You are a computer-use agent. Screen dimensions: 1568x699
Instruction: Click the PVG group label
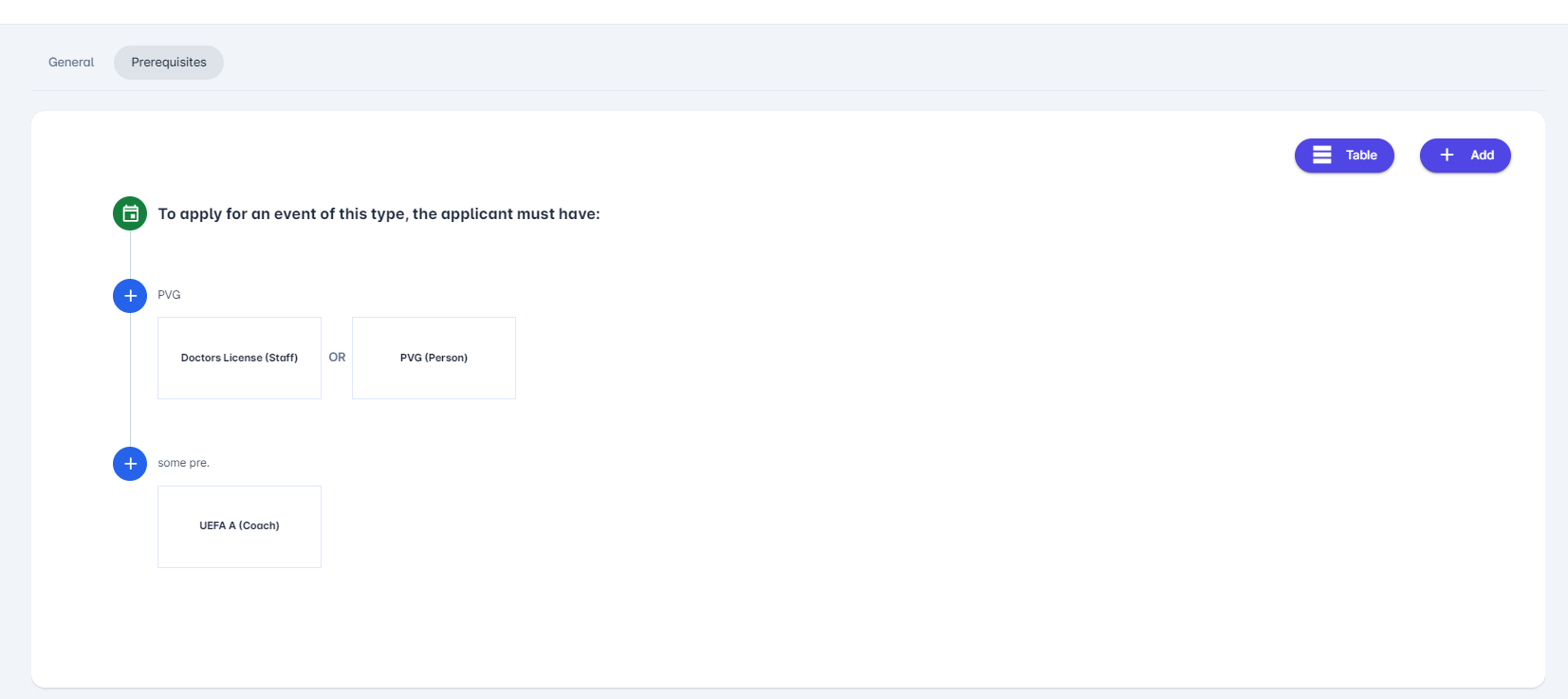pyautogui.click(x=169, y=295)
